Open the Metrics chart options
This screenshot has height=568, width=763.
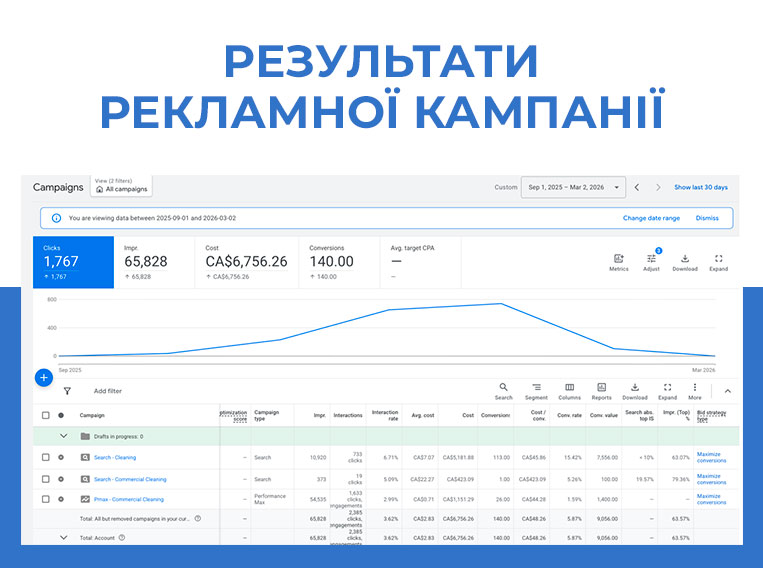pos(618,262)
